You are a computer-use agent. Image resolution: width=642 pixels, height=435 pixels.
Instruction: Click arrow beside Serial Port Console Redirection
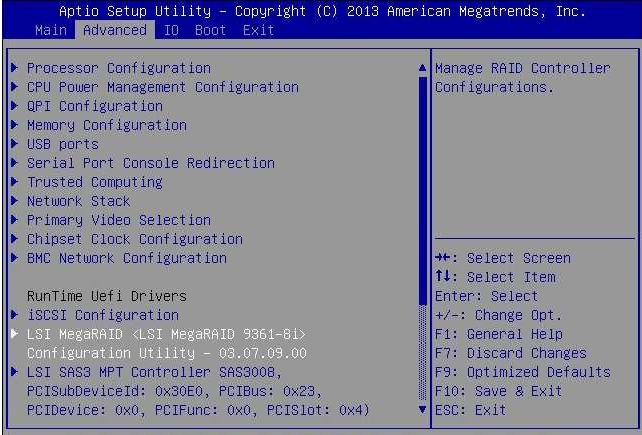(x=14, y=163)
